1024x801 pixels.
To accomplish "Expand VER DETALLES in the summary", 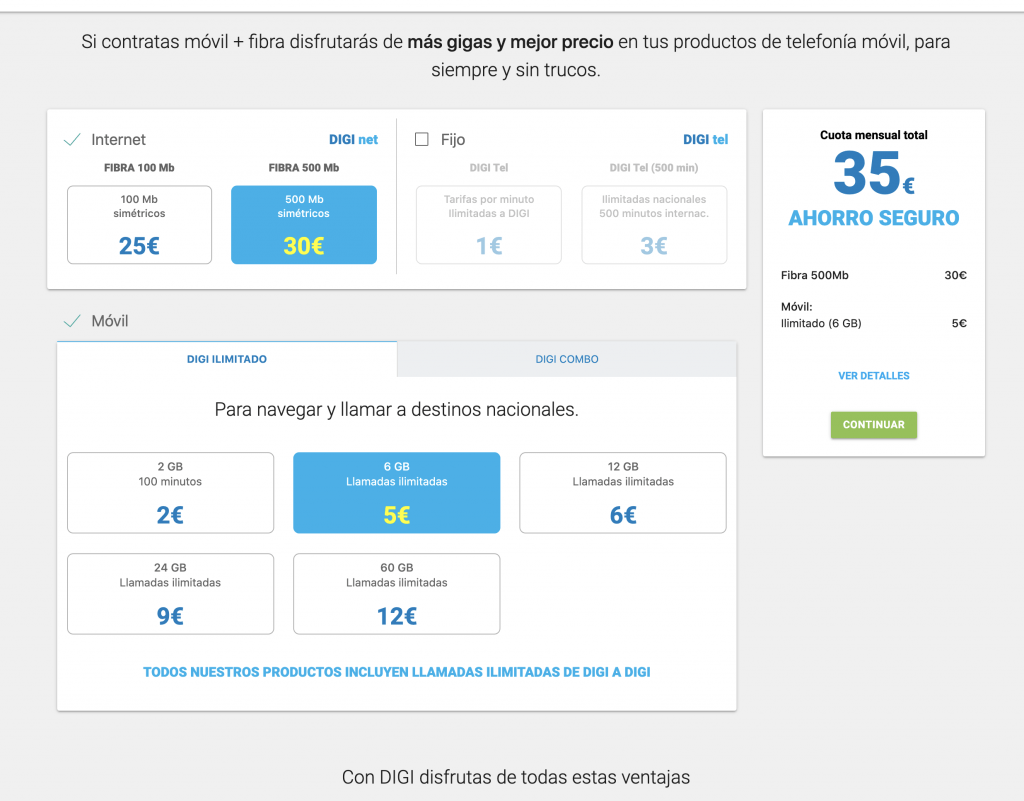I will tap(873, 376).
